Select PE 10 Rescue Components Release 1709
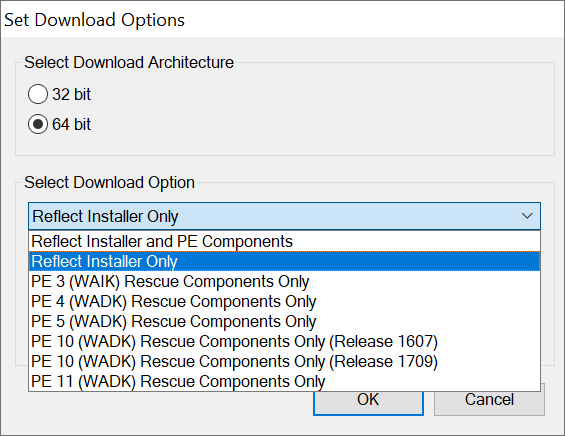 [284, 361]
